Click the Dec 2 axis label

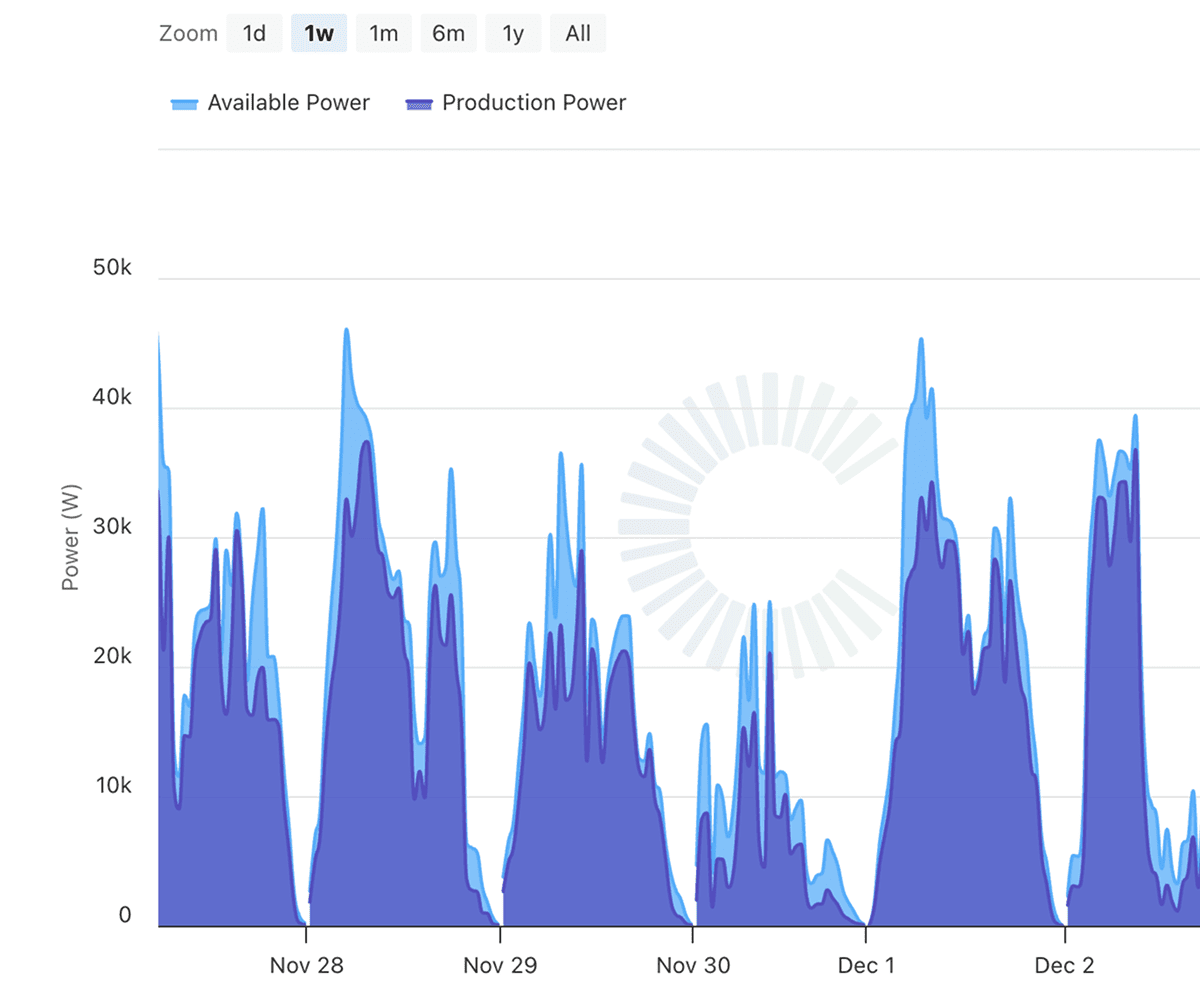tap(1064, 965)
